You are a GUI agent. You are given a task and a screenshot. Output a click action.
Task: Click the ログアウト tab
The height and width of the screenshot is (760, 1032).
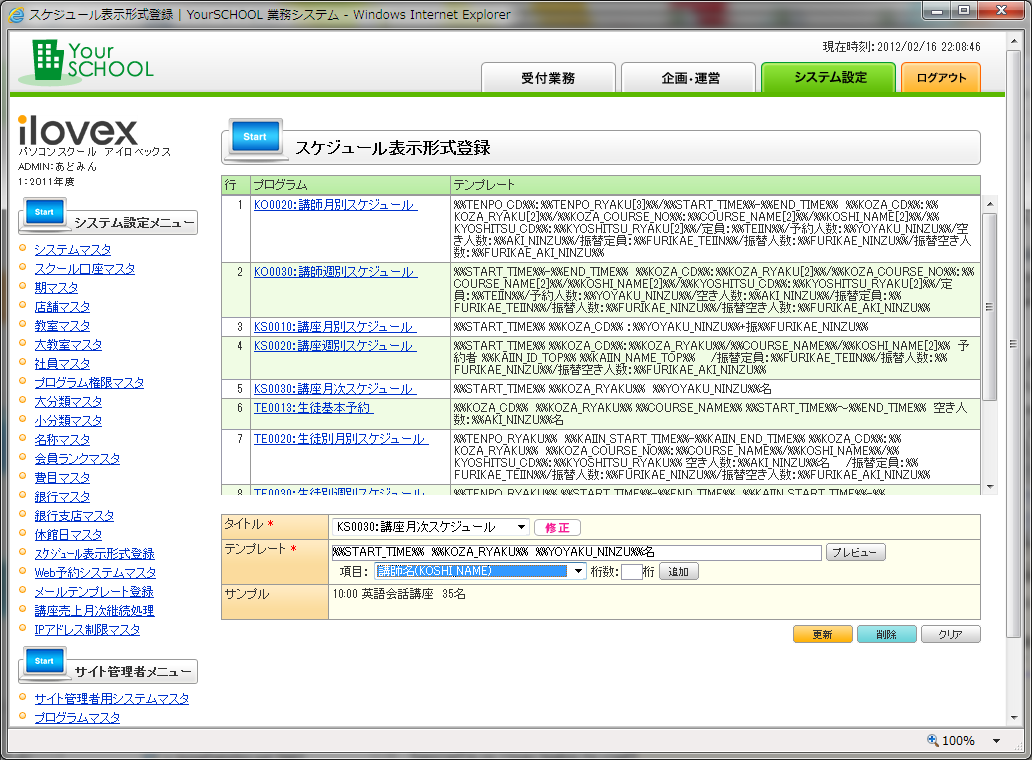[x=940, y=78]
